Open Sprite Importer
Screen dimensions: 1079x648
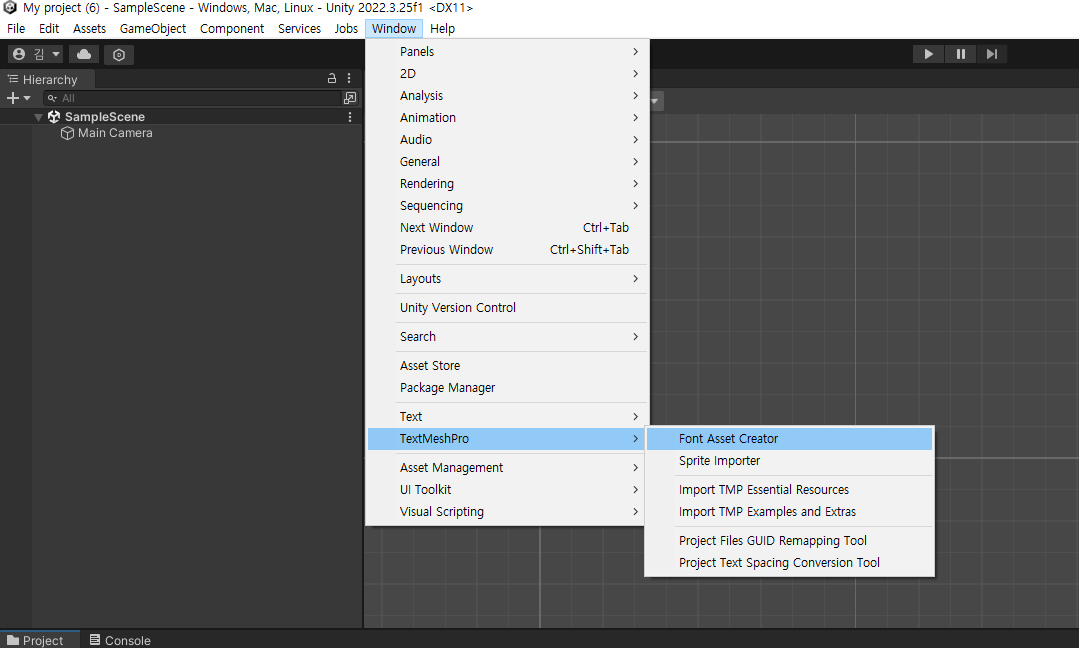coord(789,460)
